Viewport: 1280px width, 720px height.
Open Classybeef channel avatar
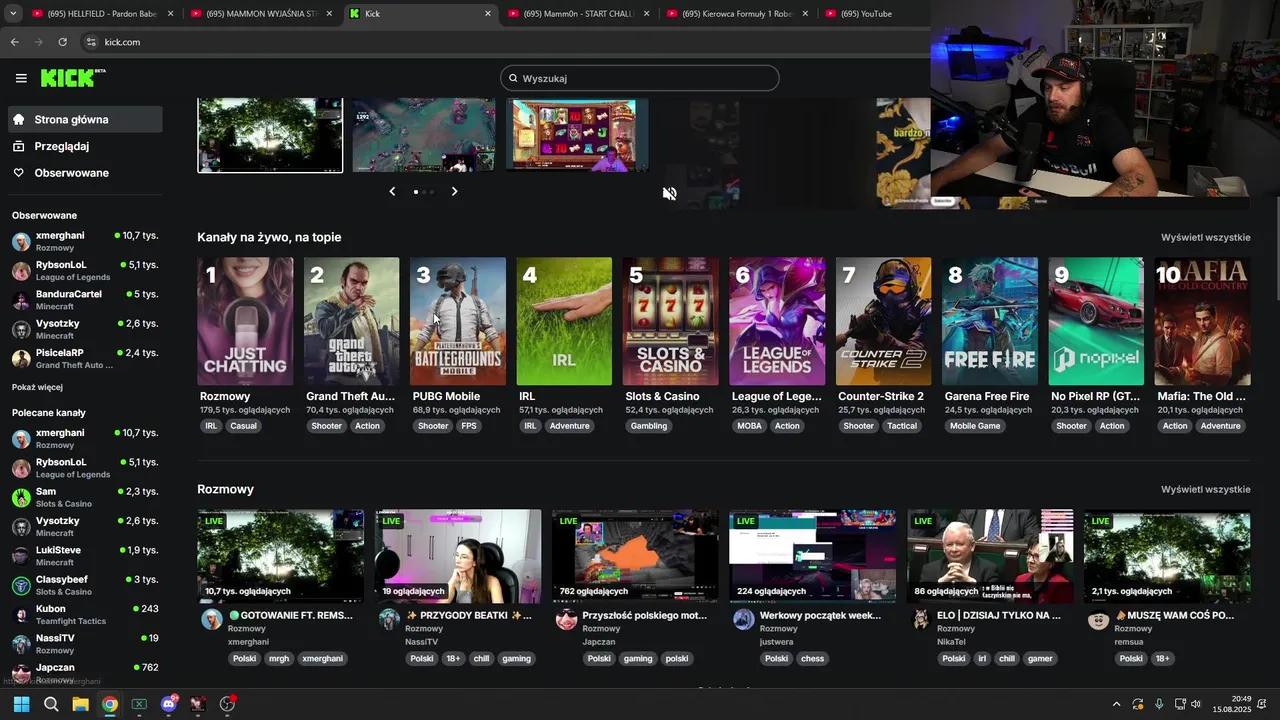21,585
